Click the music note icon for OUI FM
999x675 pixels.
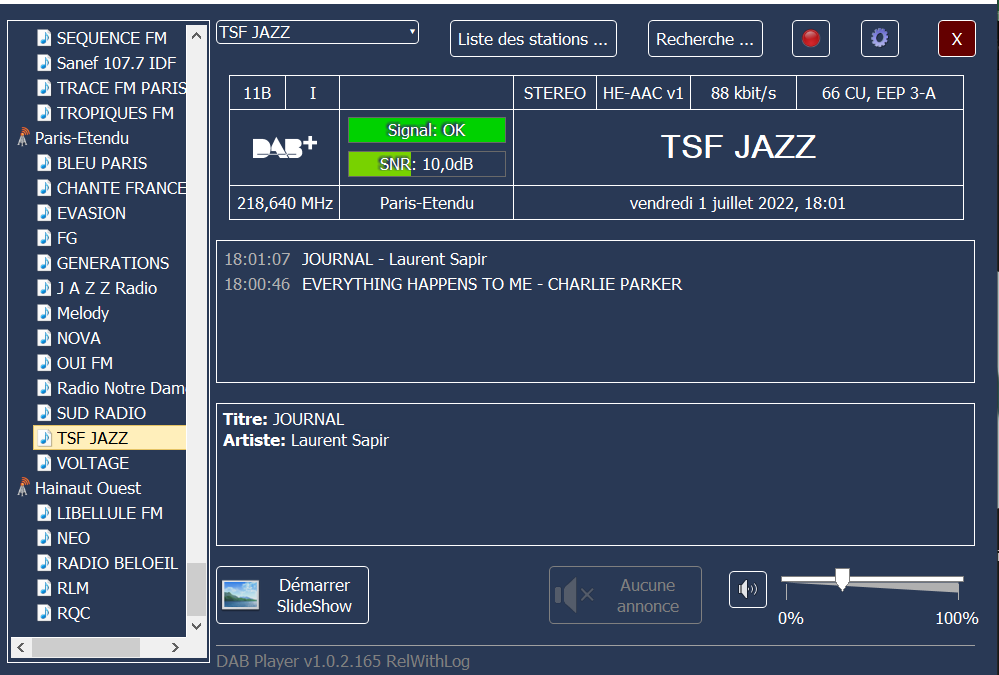[x=44, y=363]
